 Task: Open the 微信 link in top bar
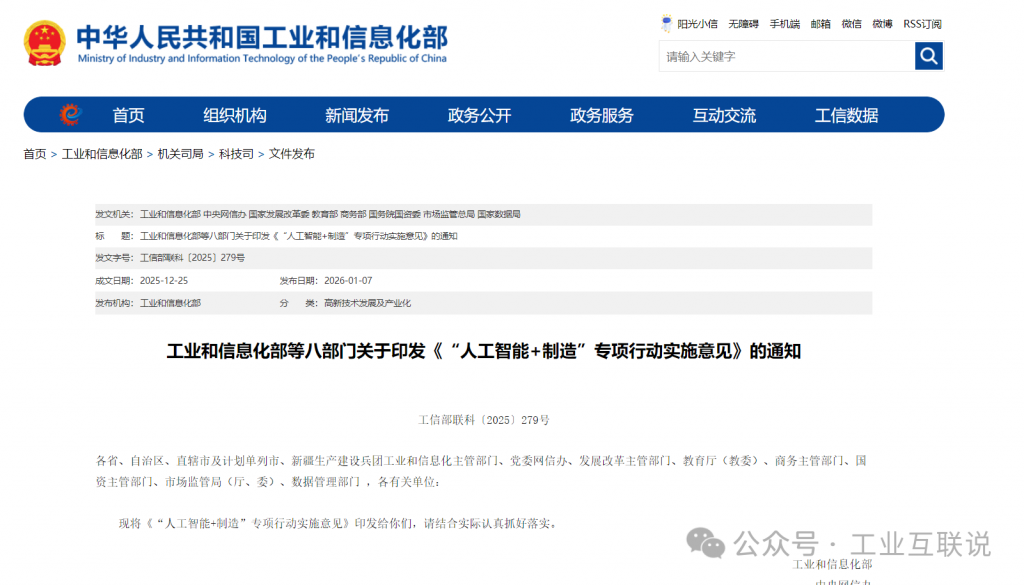point(851,24)
